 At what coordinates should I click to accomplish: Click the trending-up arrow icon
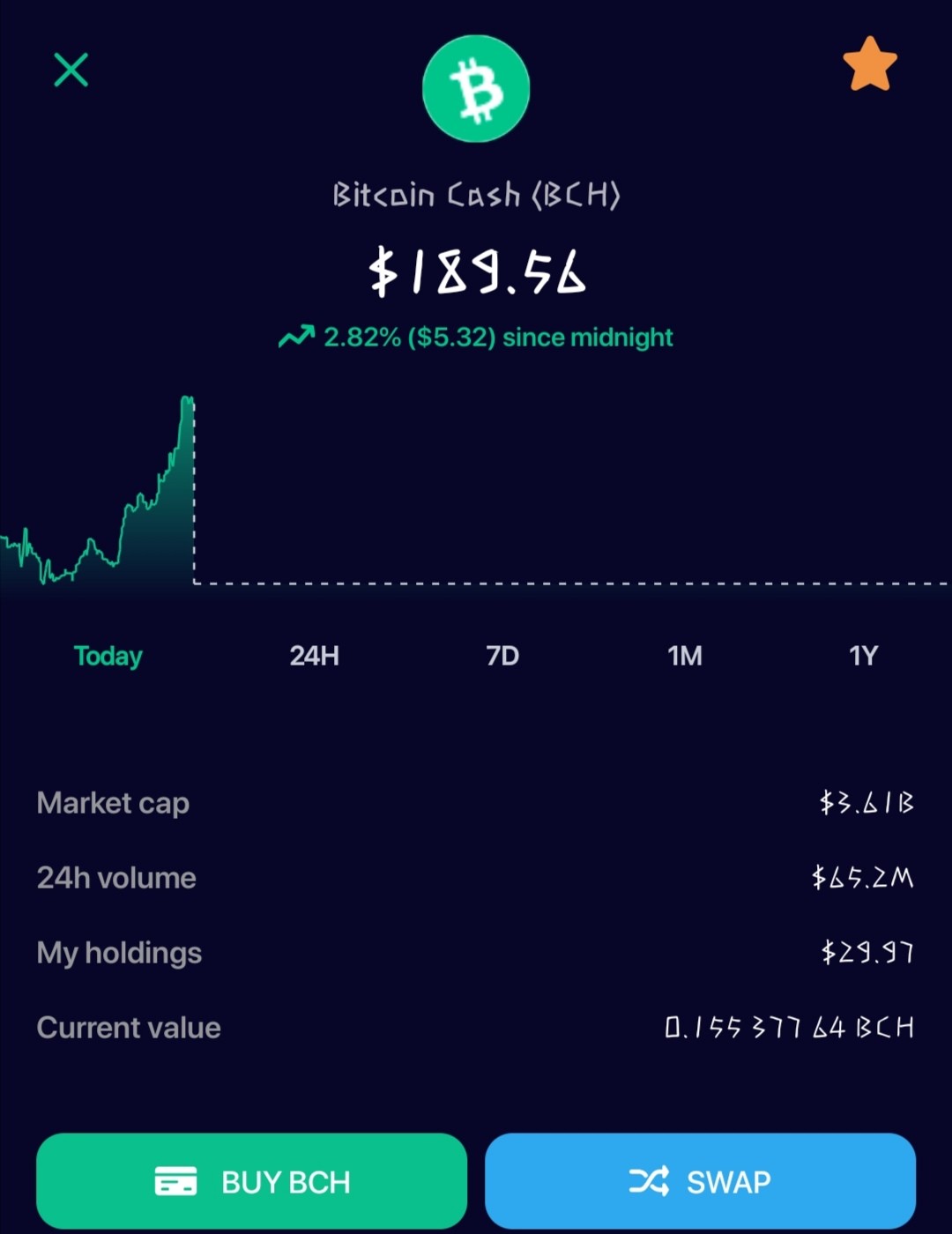pos(296,336)
